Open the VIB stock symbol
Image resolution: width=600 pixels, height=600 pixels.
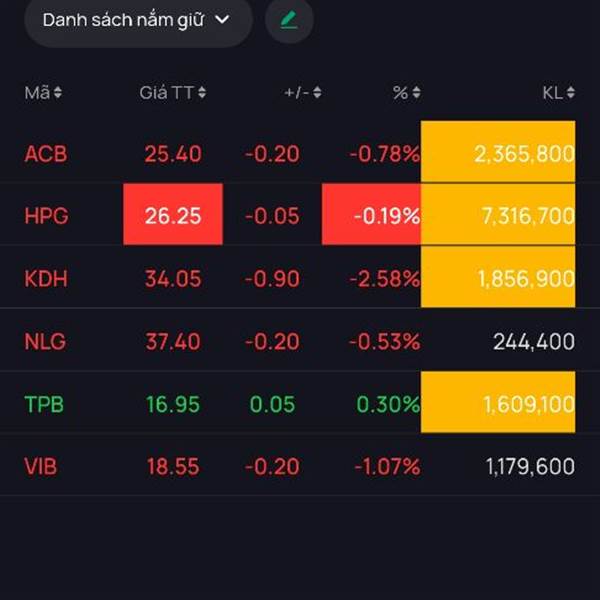point(43,466)
